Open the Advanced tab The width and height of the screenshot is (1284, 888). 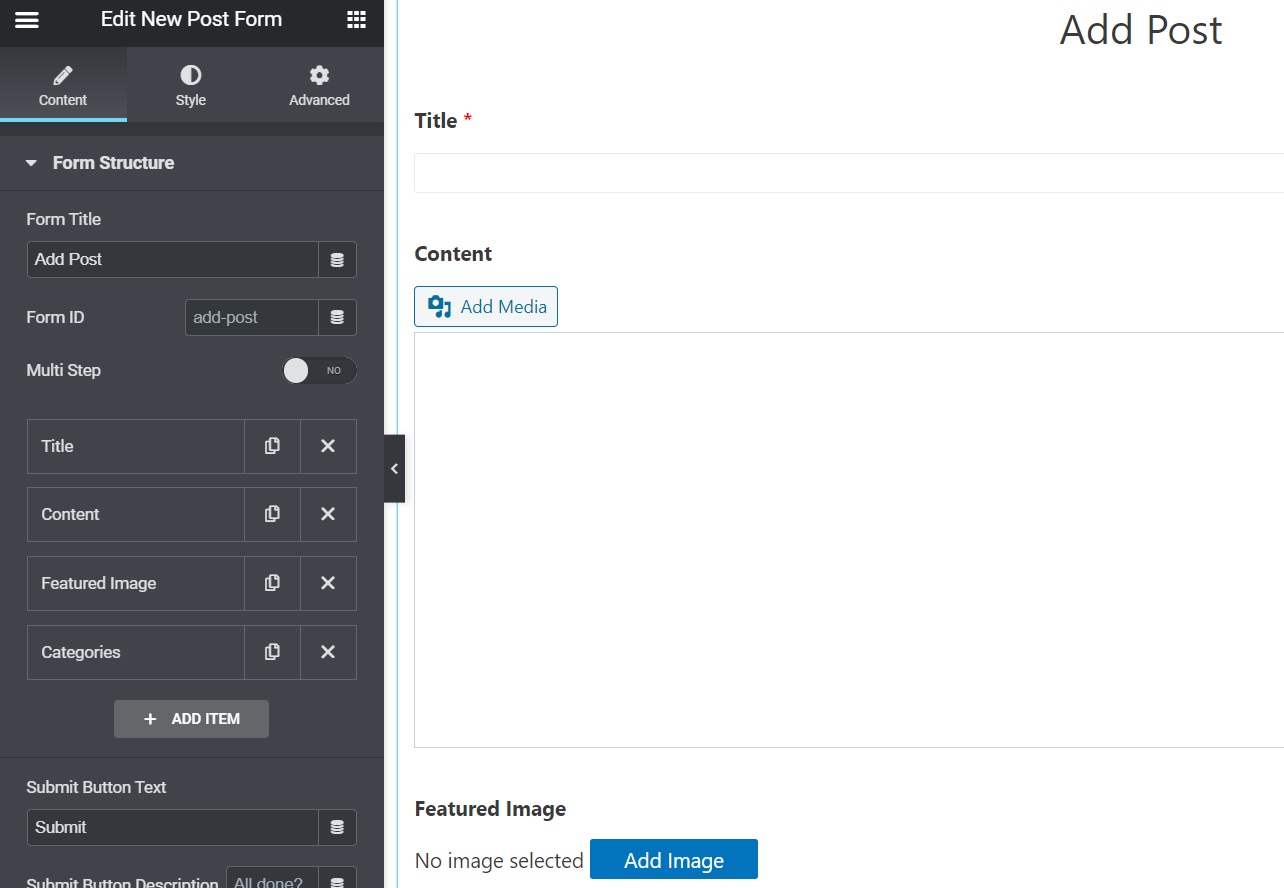(318, 84)
